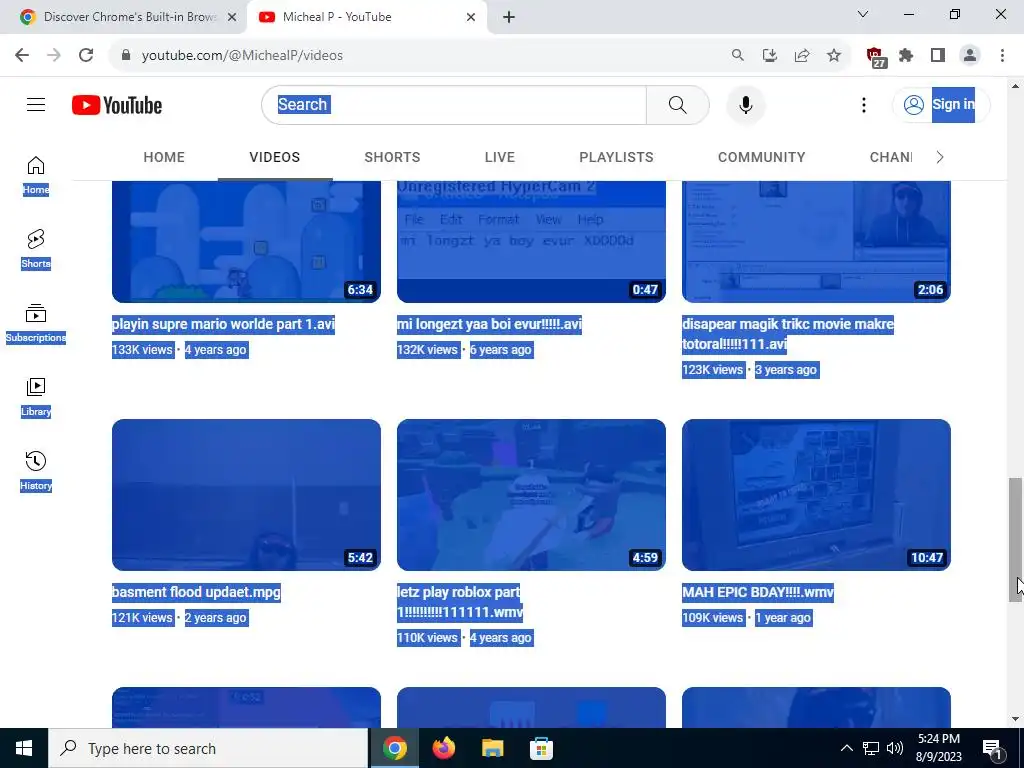1024x768 pixels.
Task: Click the 2:06 movie maker thumbnail
Action: [816, 242]
